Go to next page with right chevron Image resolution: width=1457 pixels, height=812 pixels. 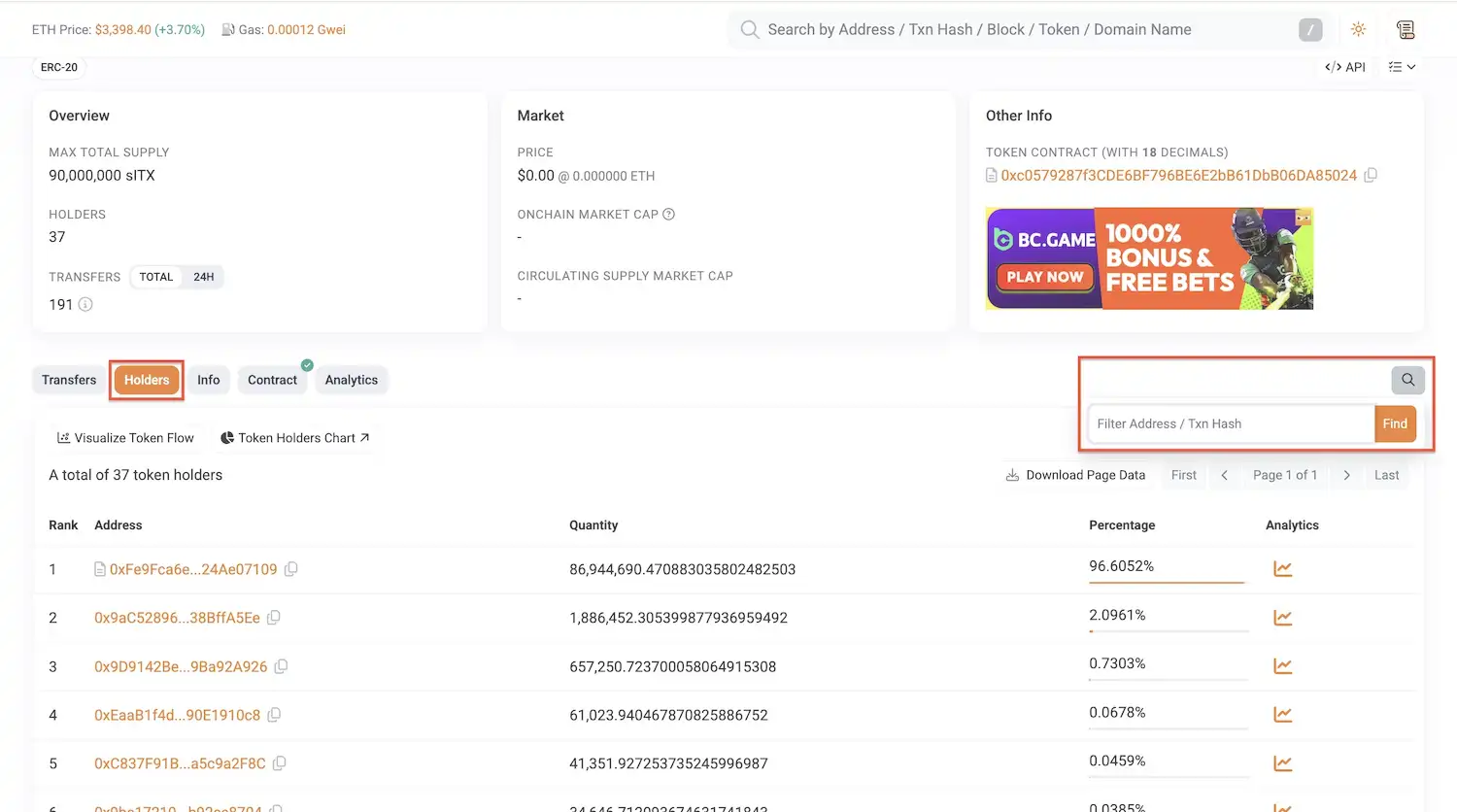[1346, 475]
